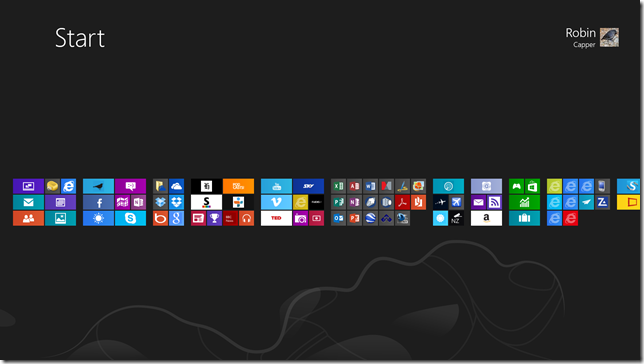This screenshot has width=644, height=364.
Task: Open the Desktop tile
Action: point(28,186)
